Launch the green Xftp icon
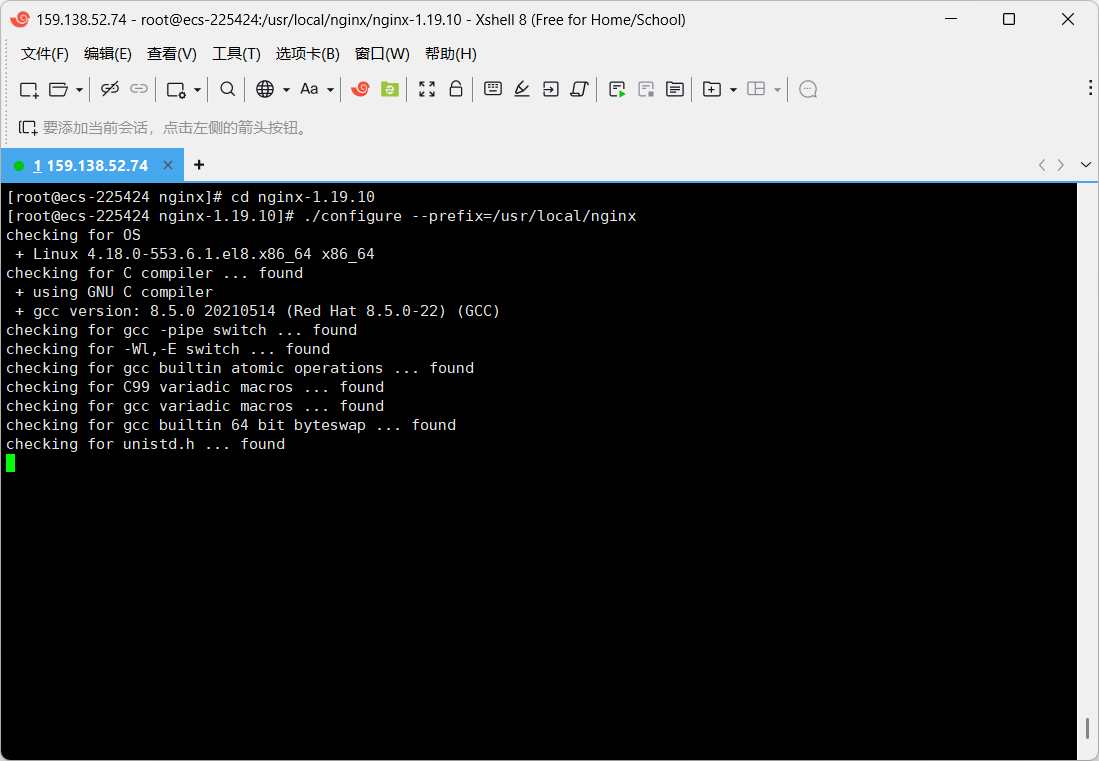 click(x=390, y=89)
